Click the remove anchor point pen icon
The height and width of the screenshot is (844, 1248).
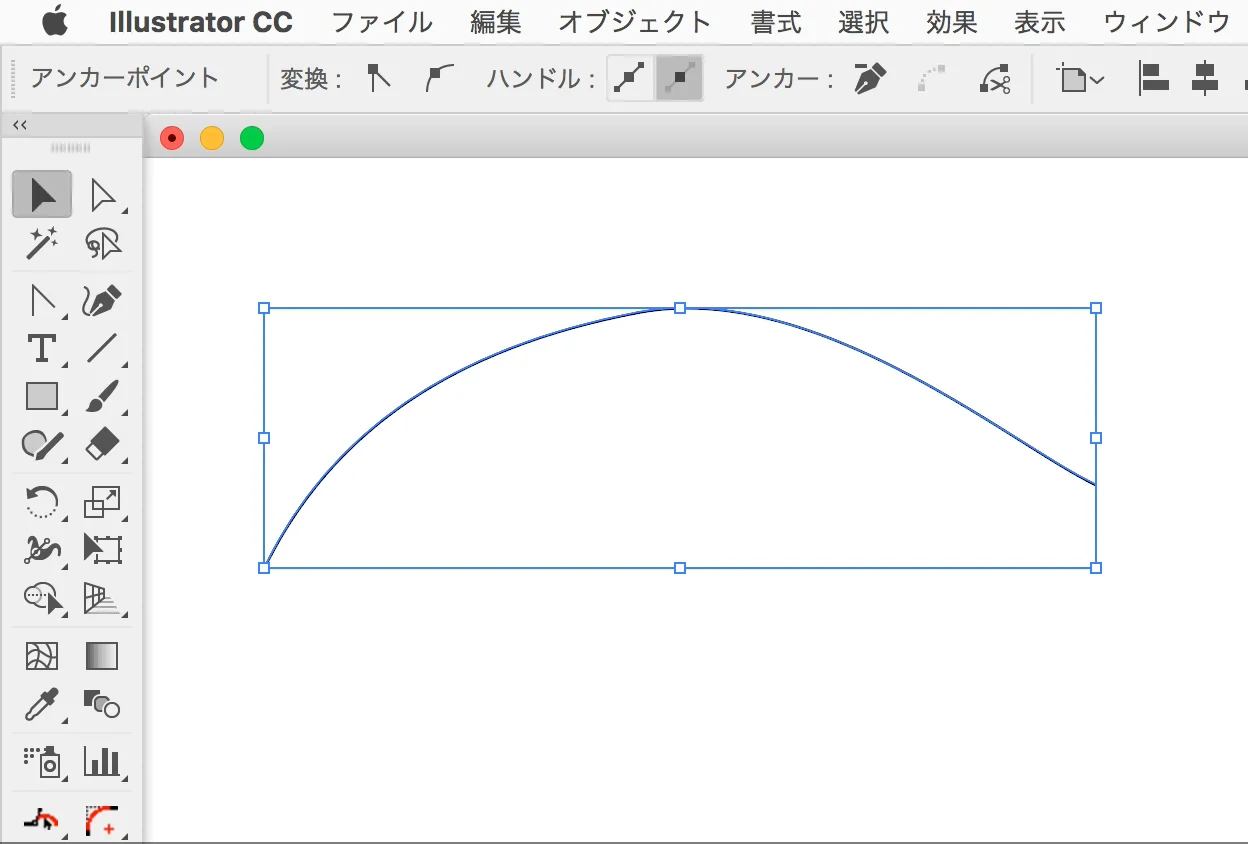click(870, 78)
